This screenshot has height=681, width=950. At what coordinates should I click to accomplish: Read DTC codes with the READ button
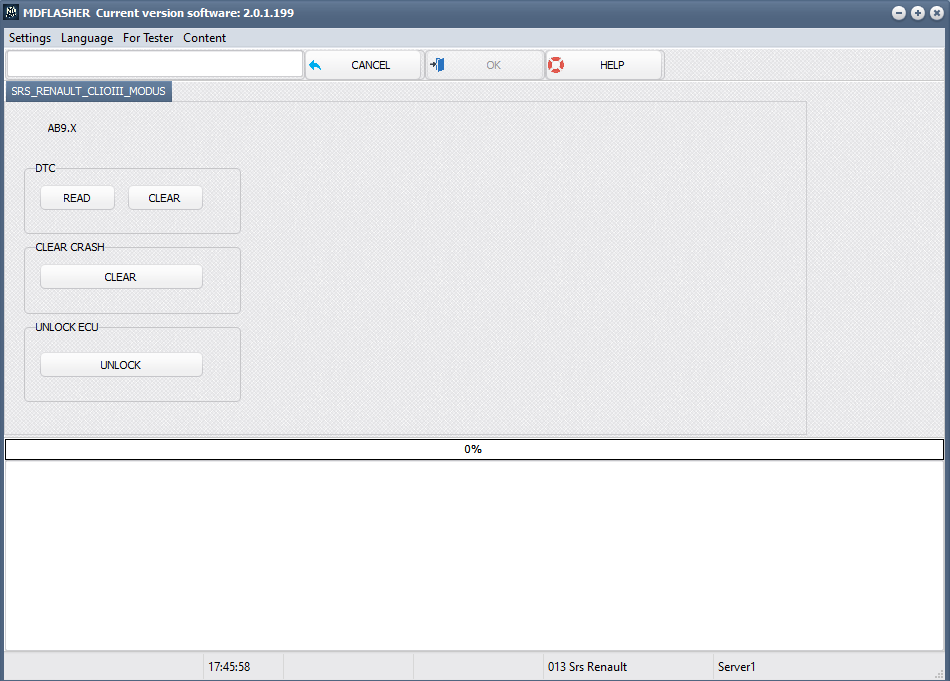pyautogui.click(x=77, y=198)
